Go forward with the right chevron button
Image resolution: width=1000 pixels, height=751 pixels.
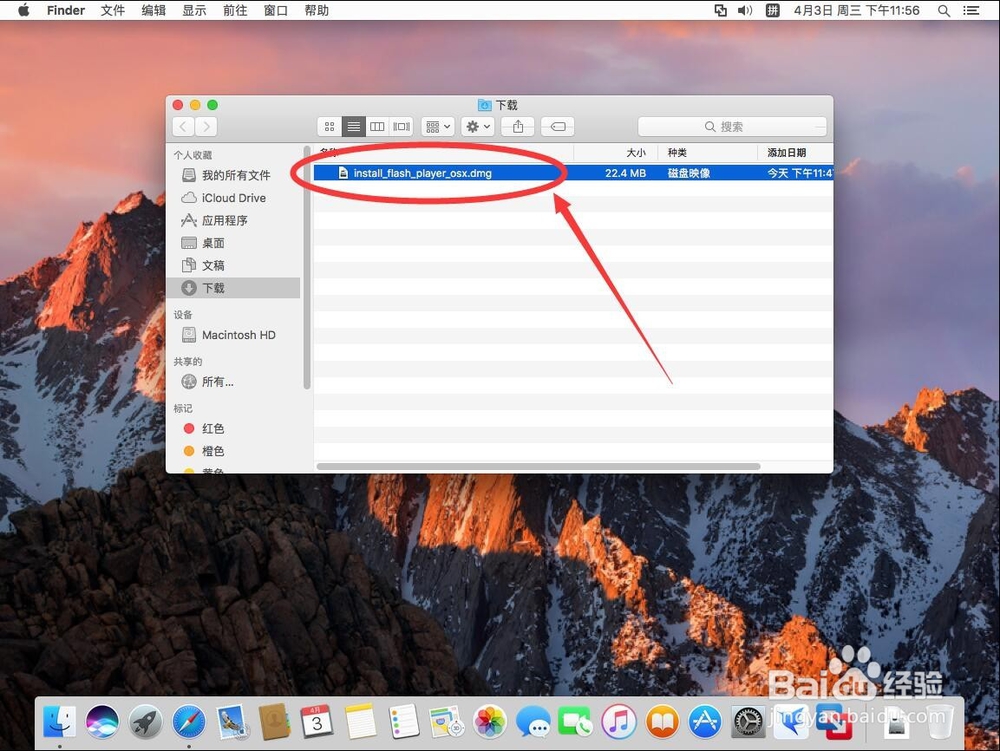(206, 127)
